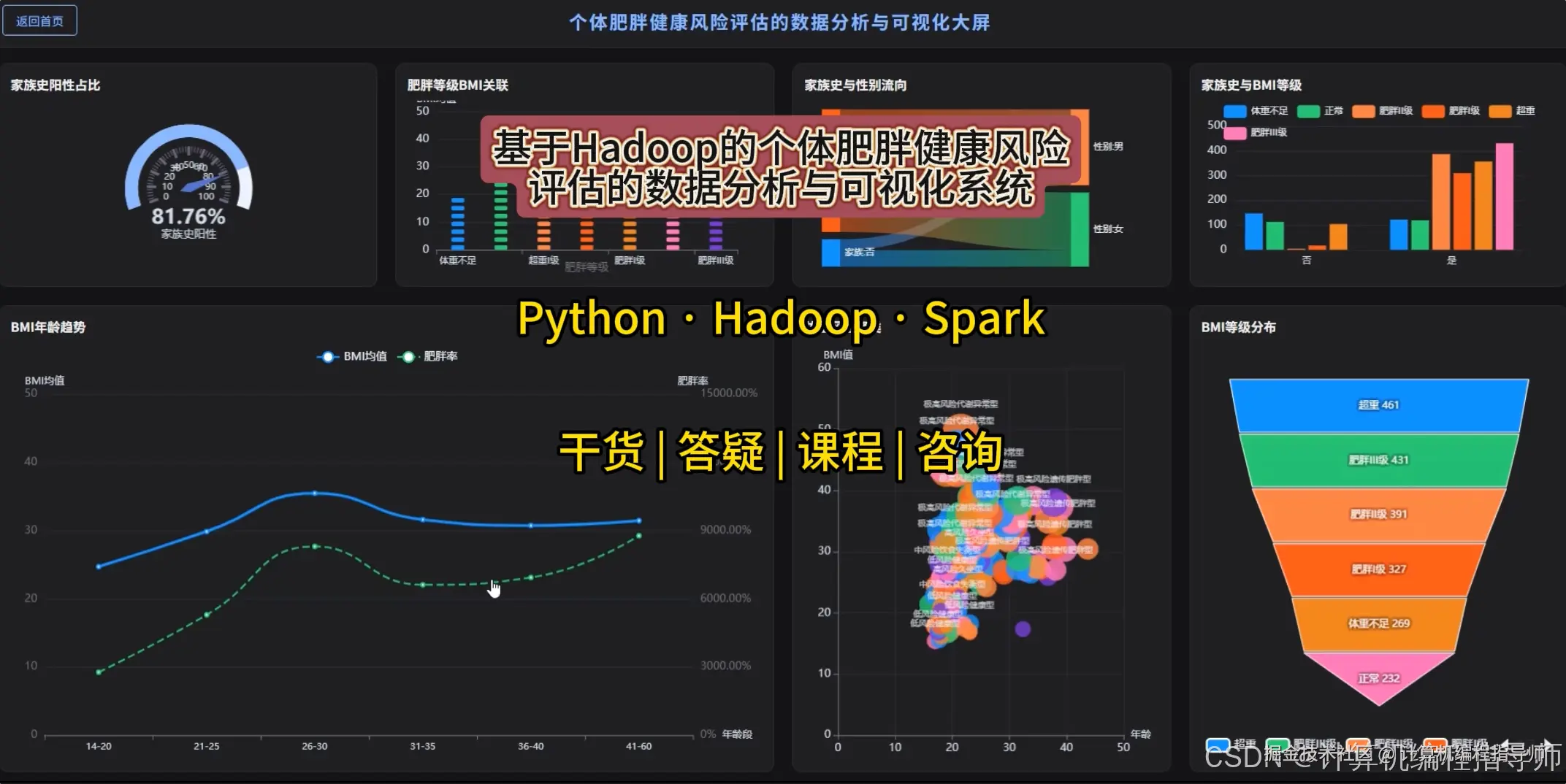Click the BMI均值 line point at 26-30
Image resolution: width=1566 pixels, height=784 pixels.
pos(315,493)
